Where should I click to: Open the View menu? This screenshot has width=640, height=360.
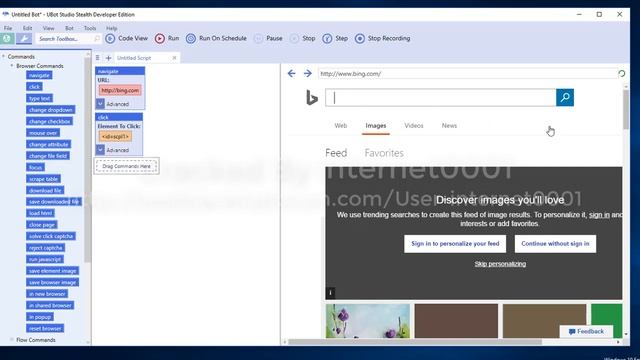(48, 28)
